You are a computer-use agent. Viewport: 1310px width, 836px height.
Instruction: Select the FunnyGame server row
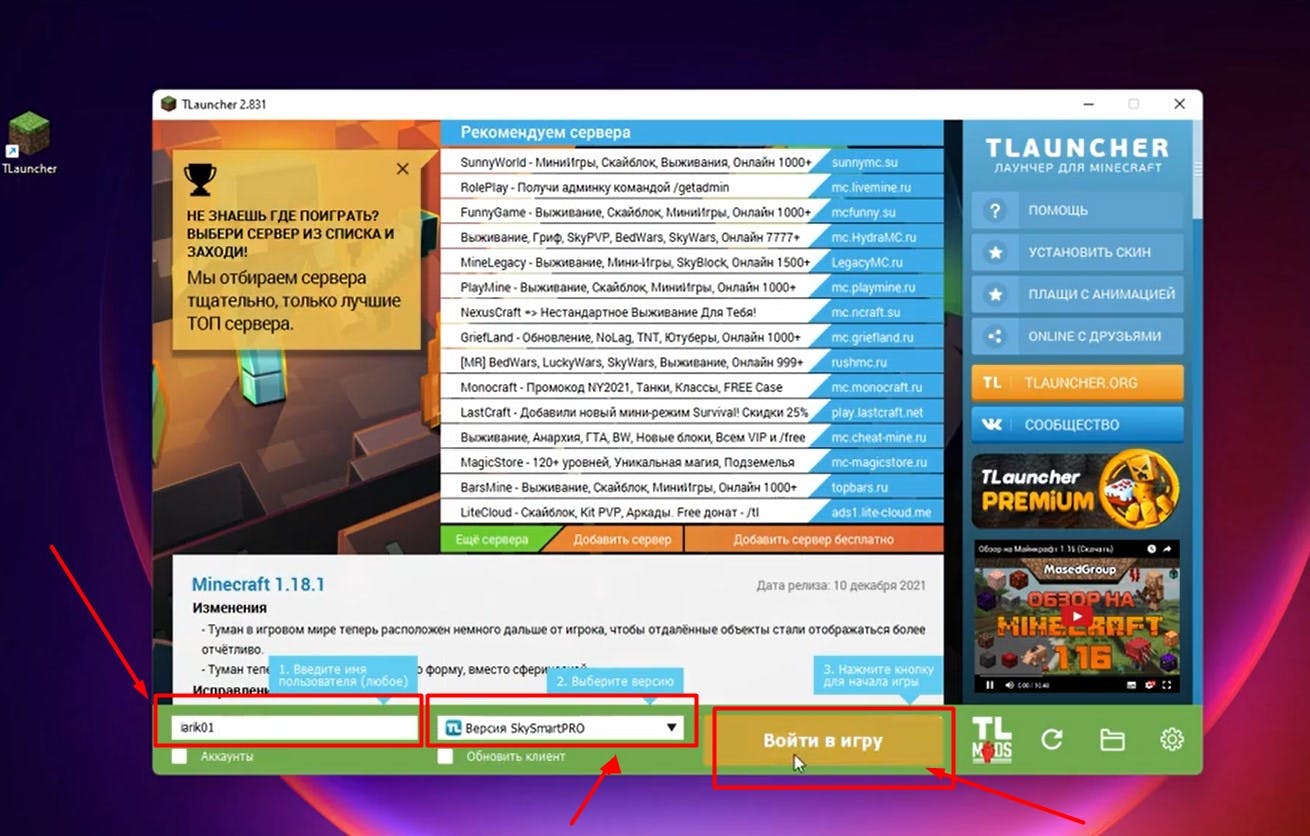click(x=691, y=212)
